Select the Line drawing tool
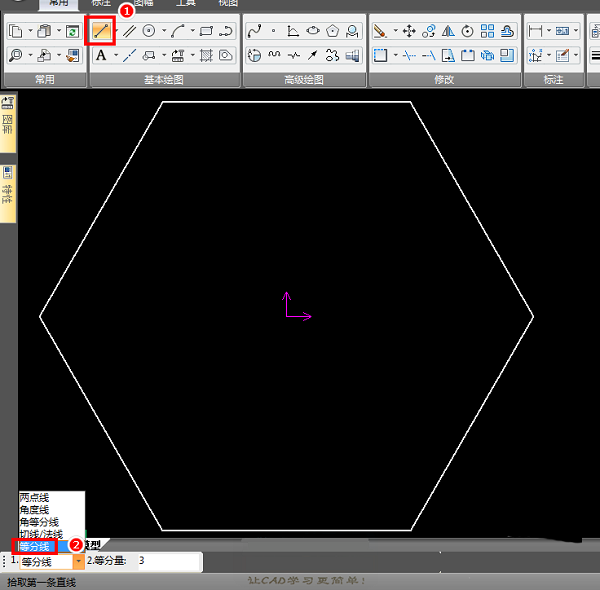600x590 pixels. click(102, 31)
